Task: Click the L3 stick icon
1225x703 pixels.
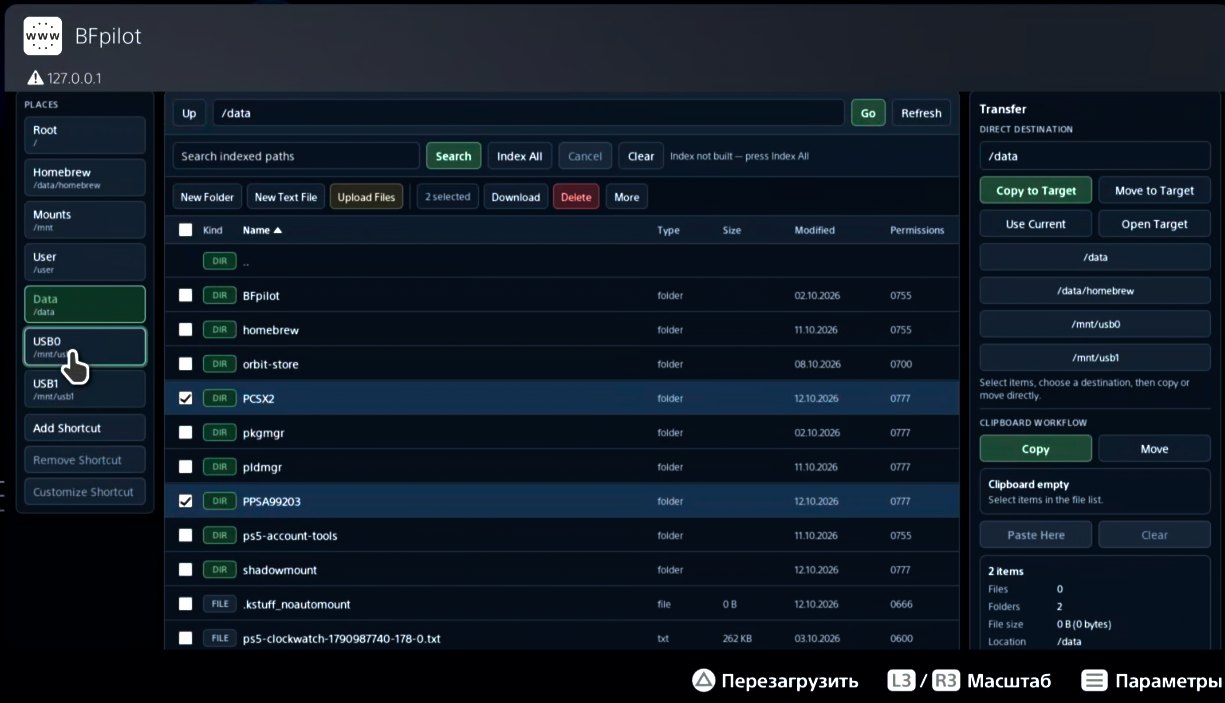Action: pos(901,681)
